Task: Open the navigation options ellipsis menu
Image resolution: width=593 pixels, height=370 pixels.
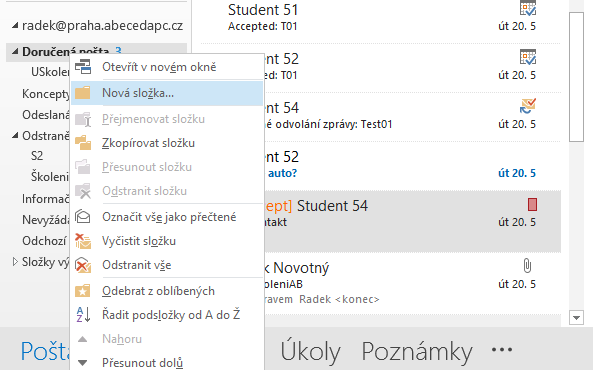Action: click(x=502, y=350)
